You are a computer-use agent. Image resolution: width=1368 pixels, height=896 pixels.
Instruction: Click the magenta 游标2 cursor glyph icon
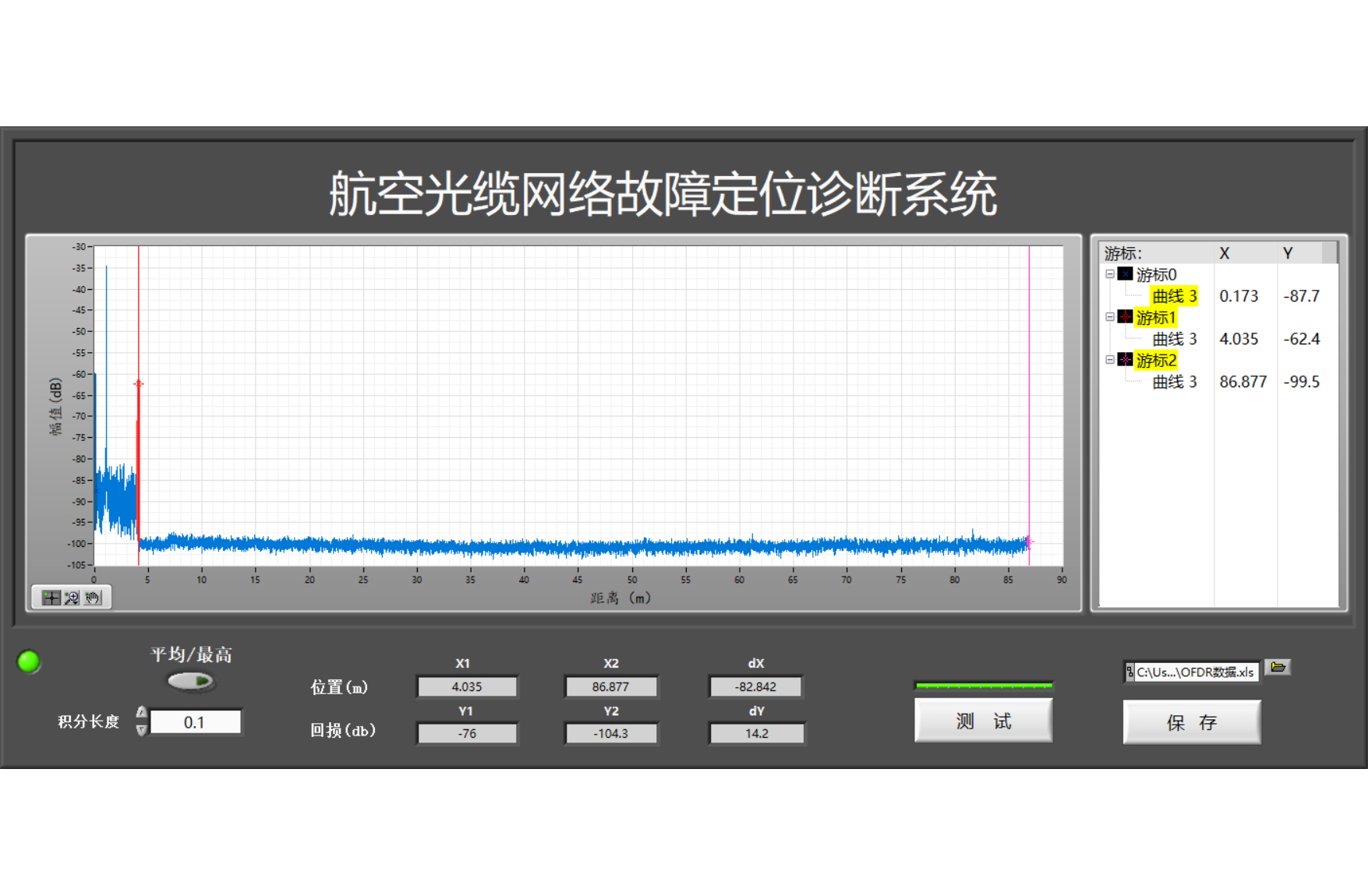tap(1125, 360)
